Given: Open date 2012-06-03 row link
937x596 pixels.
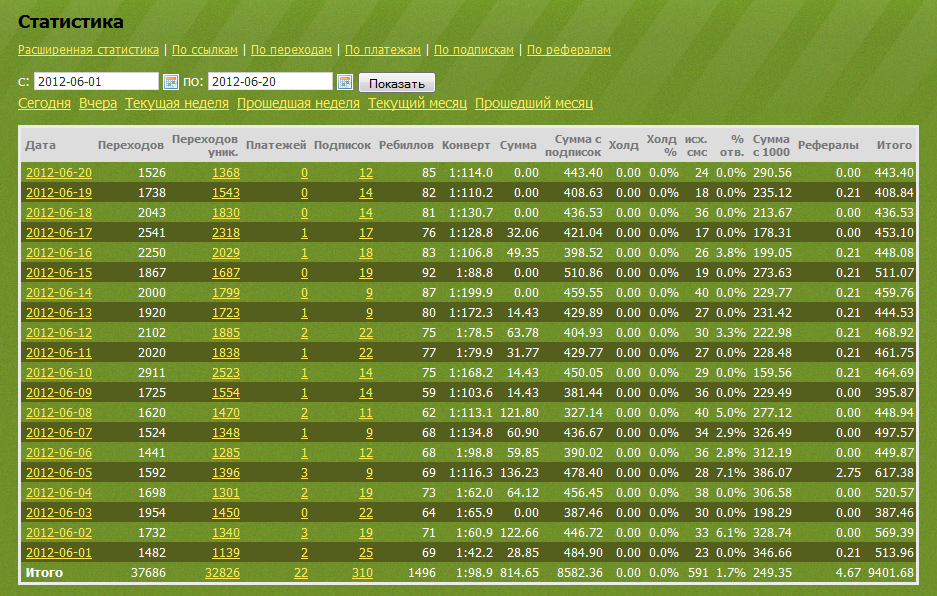Looking at the screenshot, I should coord(59,513).
